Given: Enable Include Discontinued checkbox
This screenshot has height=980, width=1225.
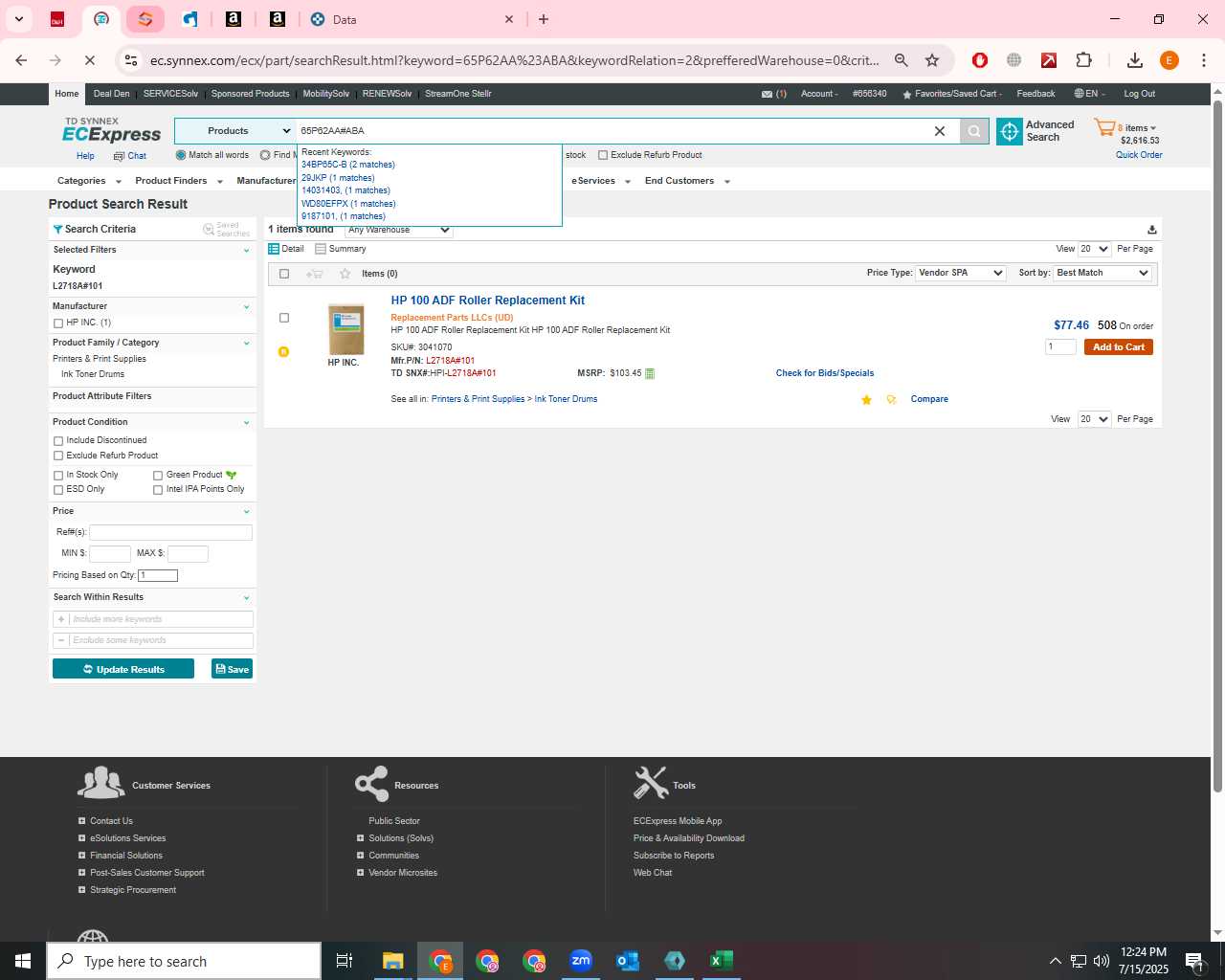Looking at the screenshot, I should 58,441.
